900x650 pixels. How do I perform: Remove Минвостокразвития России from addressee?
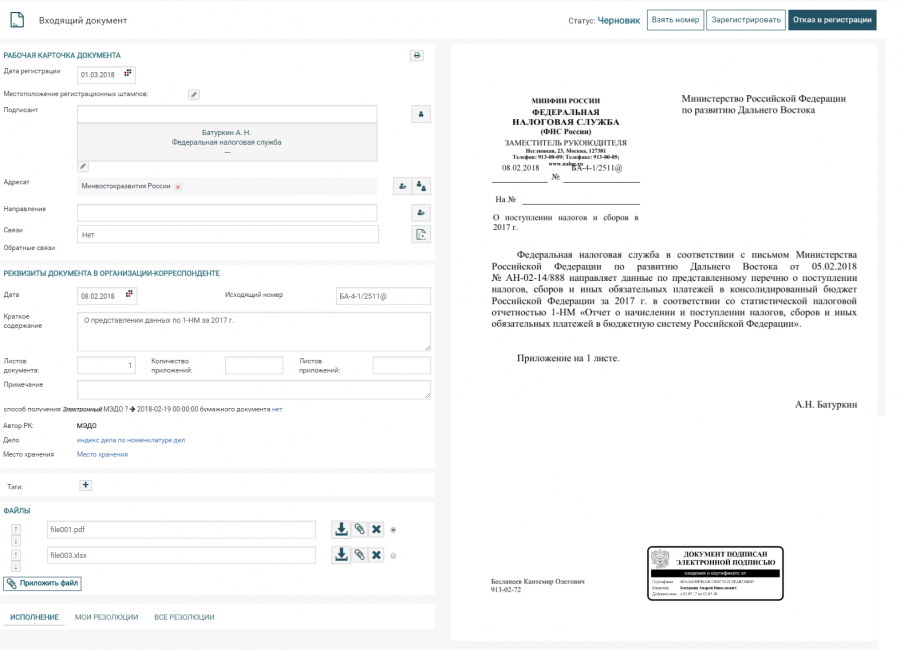[x=178, y=187]
